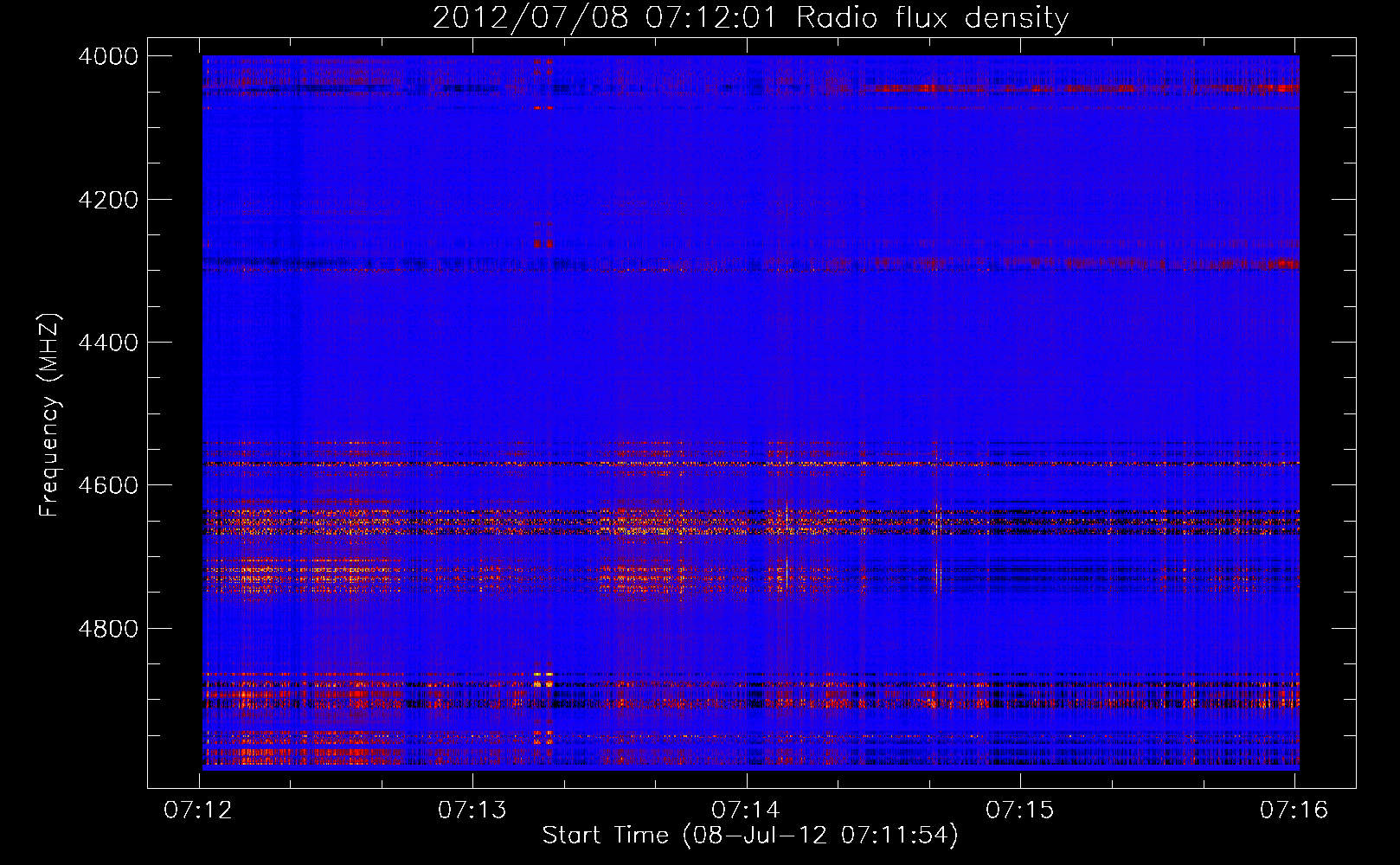Click the '07:14' time axis label
Image resolution: width=1400 pixels, height=865 pixels.
(746, 811)
